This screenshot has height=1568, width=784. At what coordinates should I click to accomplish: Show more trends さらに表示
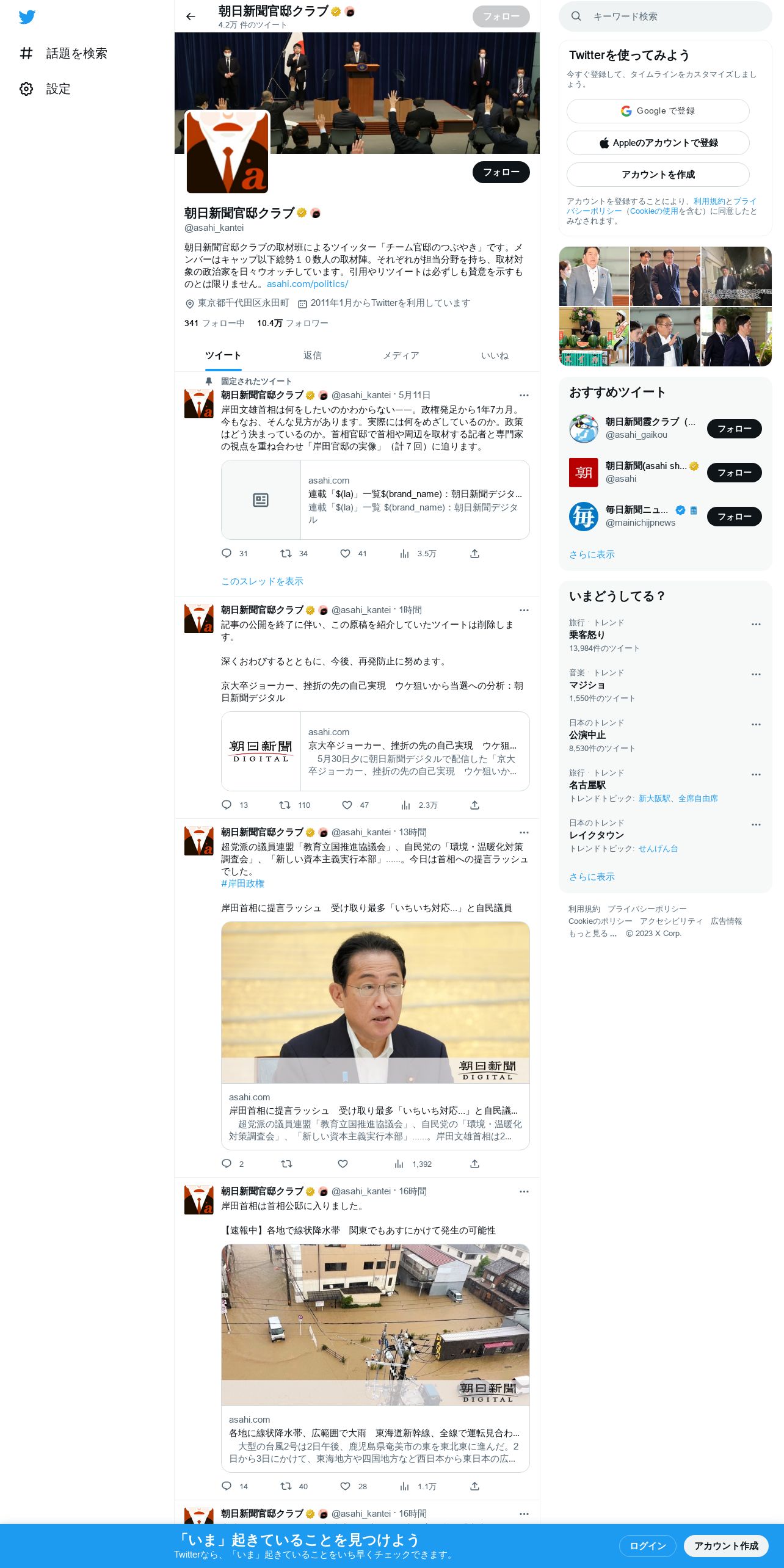(x=592, y=877)
